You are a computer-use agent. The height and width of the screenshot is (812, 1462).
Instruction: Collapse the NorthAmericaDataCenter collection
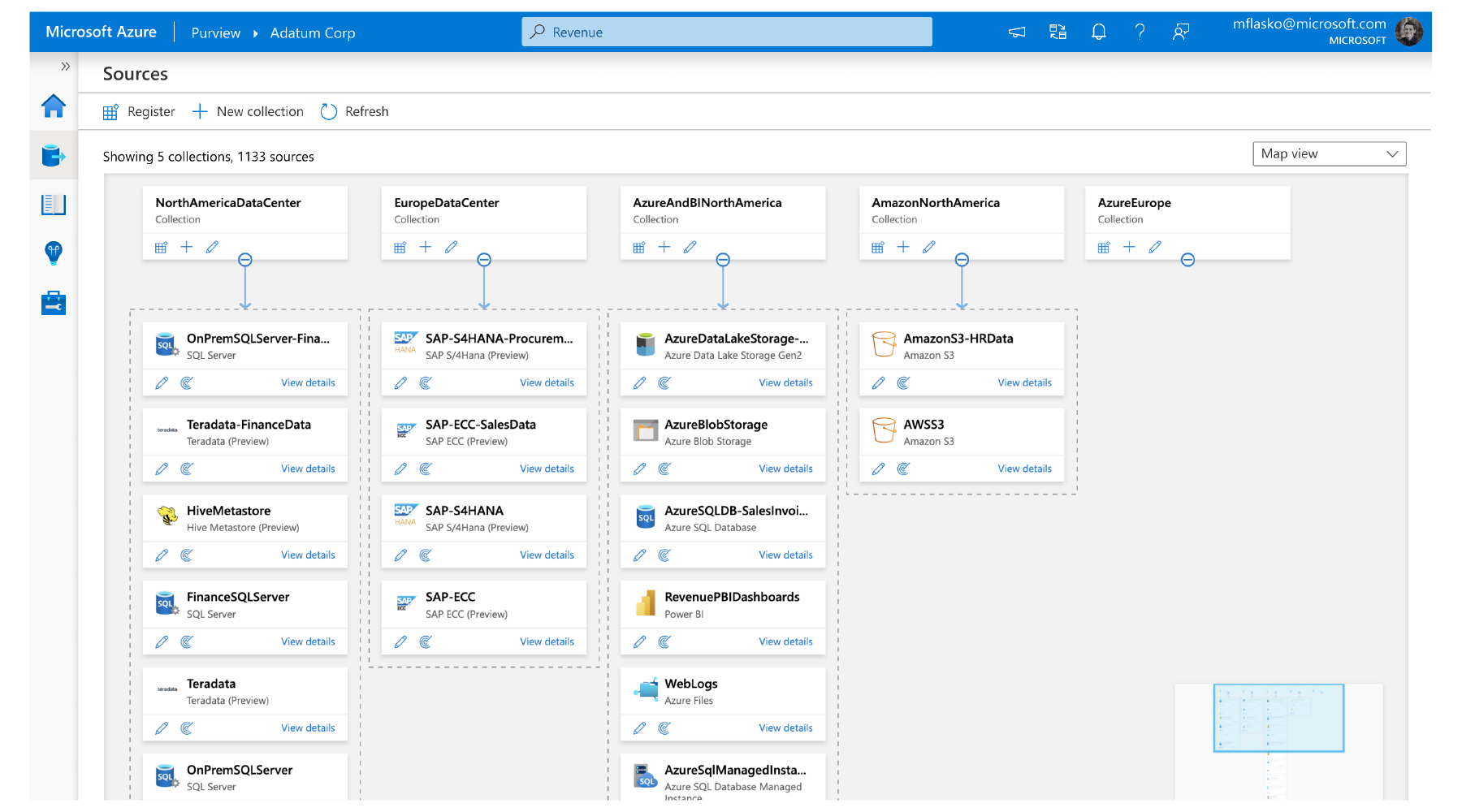[x=245, y=260]
